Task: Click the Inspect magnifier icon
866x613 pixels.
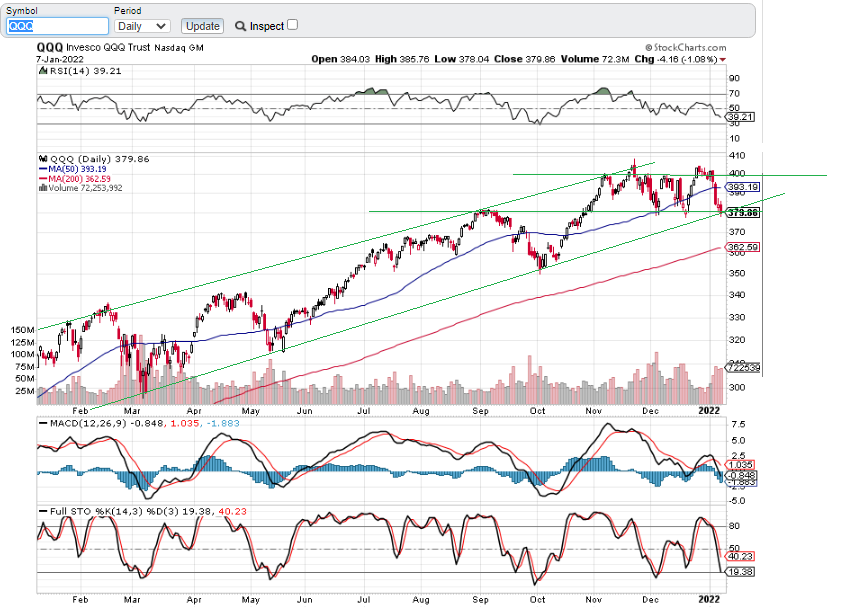Action: click(x=240, y=26)
